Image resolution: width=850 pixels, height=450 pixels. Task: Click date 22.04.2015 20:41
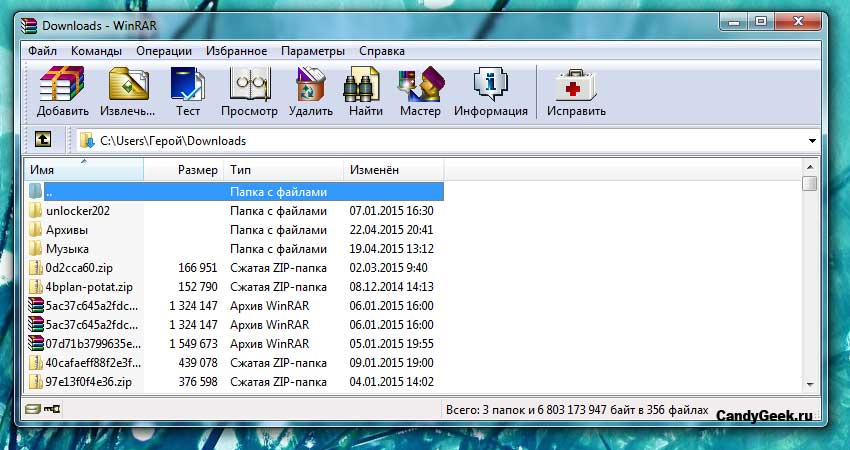click(391, 229)
